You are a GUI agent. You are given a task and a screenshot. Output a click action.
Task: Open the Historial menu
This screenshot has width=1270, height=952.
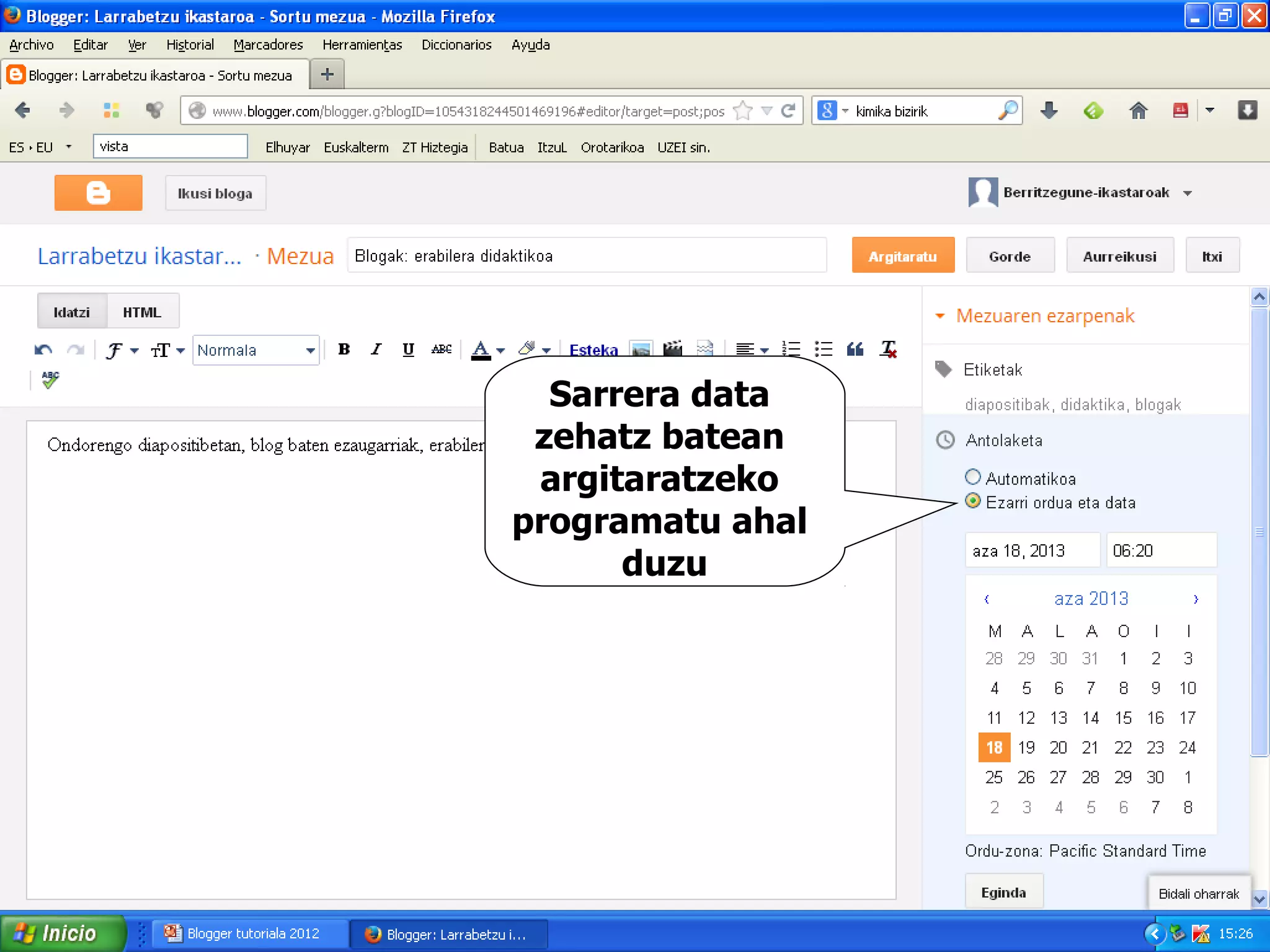190,45
